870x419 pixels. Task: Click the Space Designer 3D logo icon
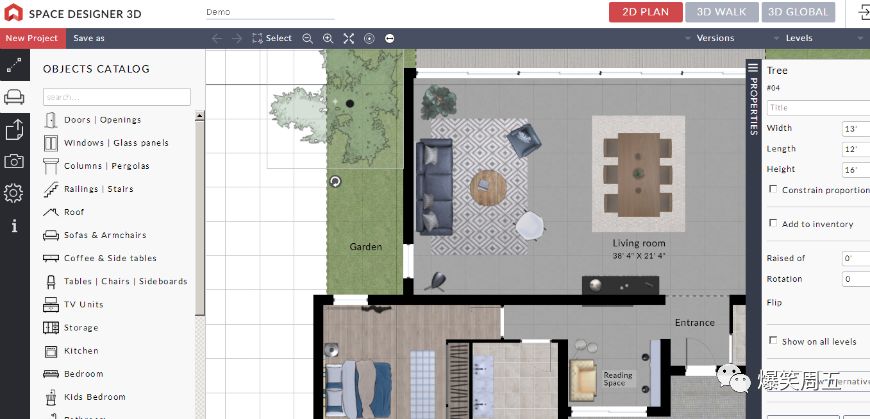pos(13,12)
